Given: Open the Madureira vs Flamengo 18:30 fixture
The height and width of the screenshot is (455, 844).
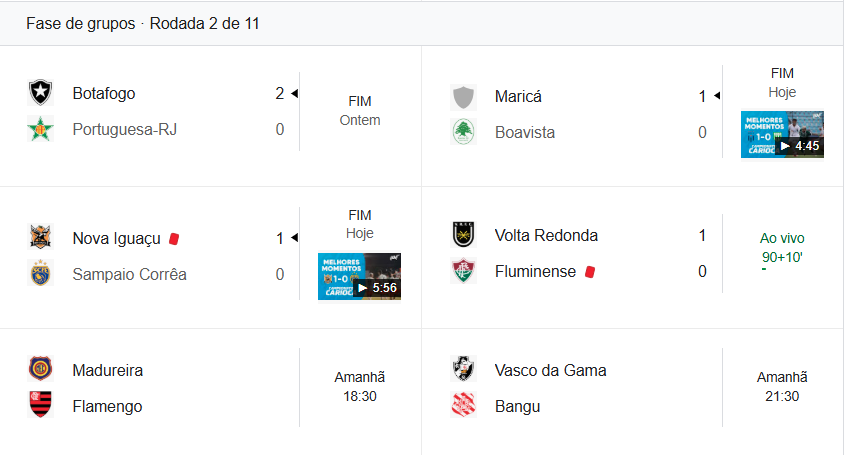Looking at the screenshot, I should click(x=359, y=387).
